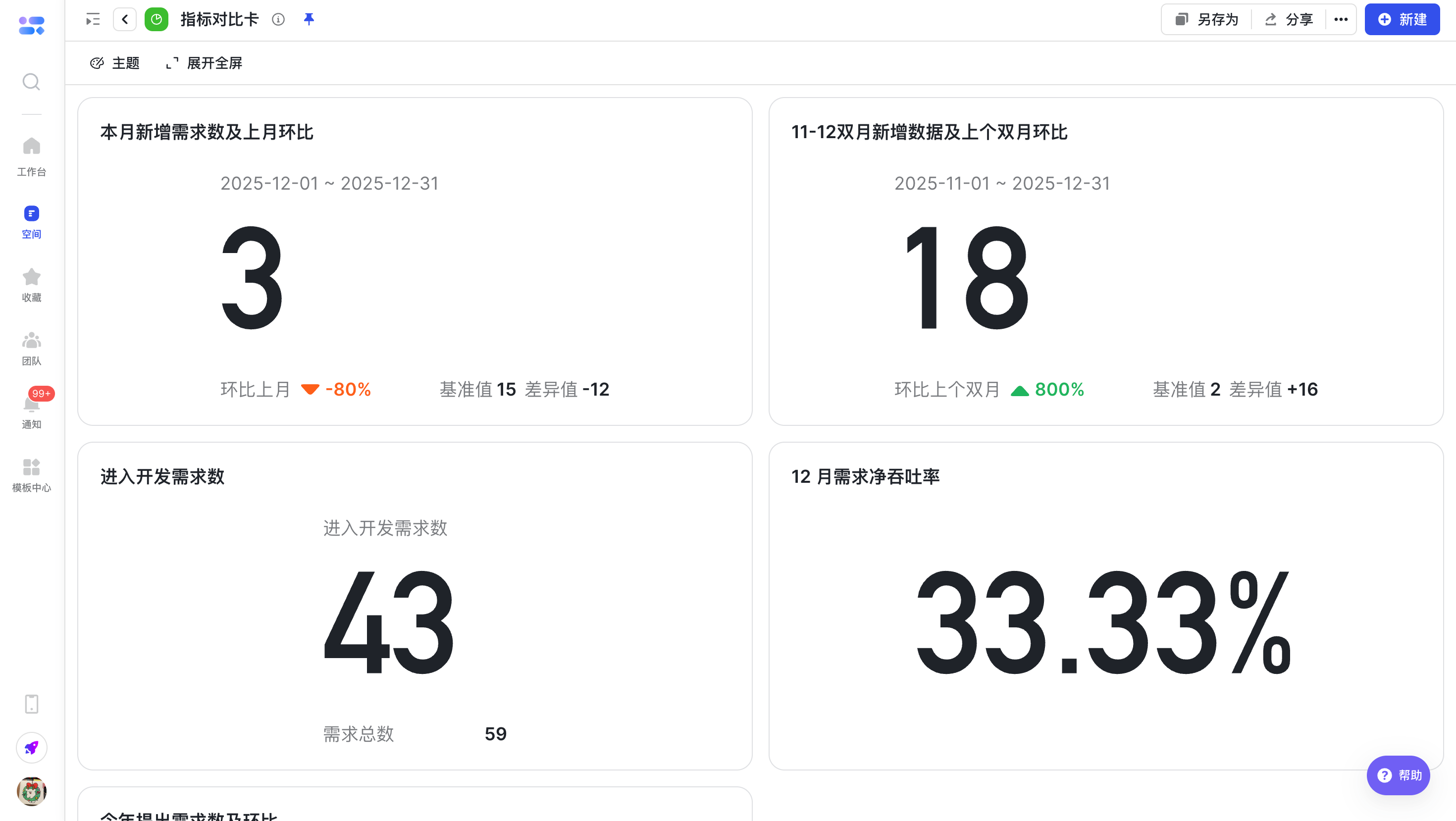Open the 团队 team section
This screenshot has height=821, width=1456.
point(32,349)
